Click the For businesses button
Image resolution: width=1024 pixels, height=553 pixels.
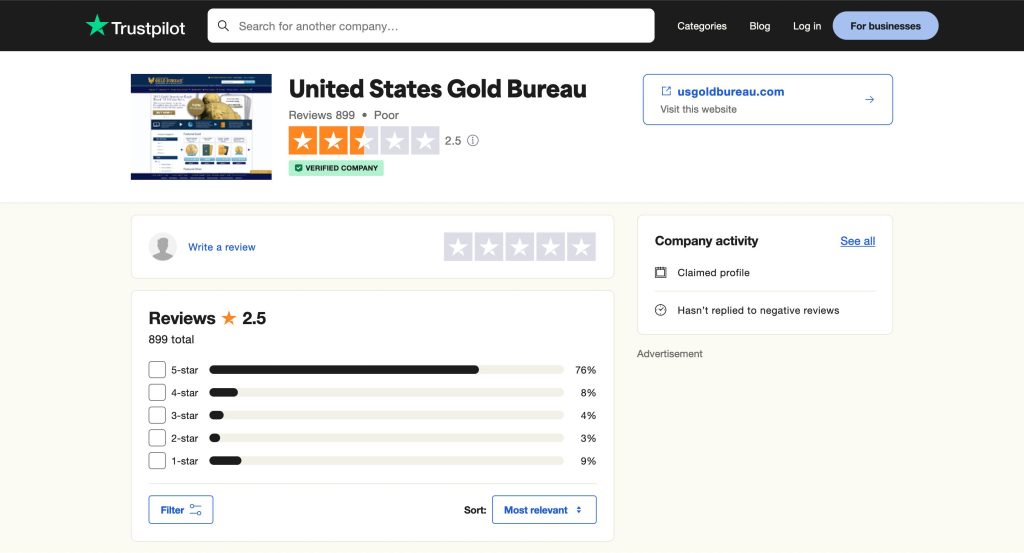(885, 26)
